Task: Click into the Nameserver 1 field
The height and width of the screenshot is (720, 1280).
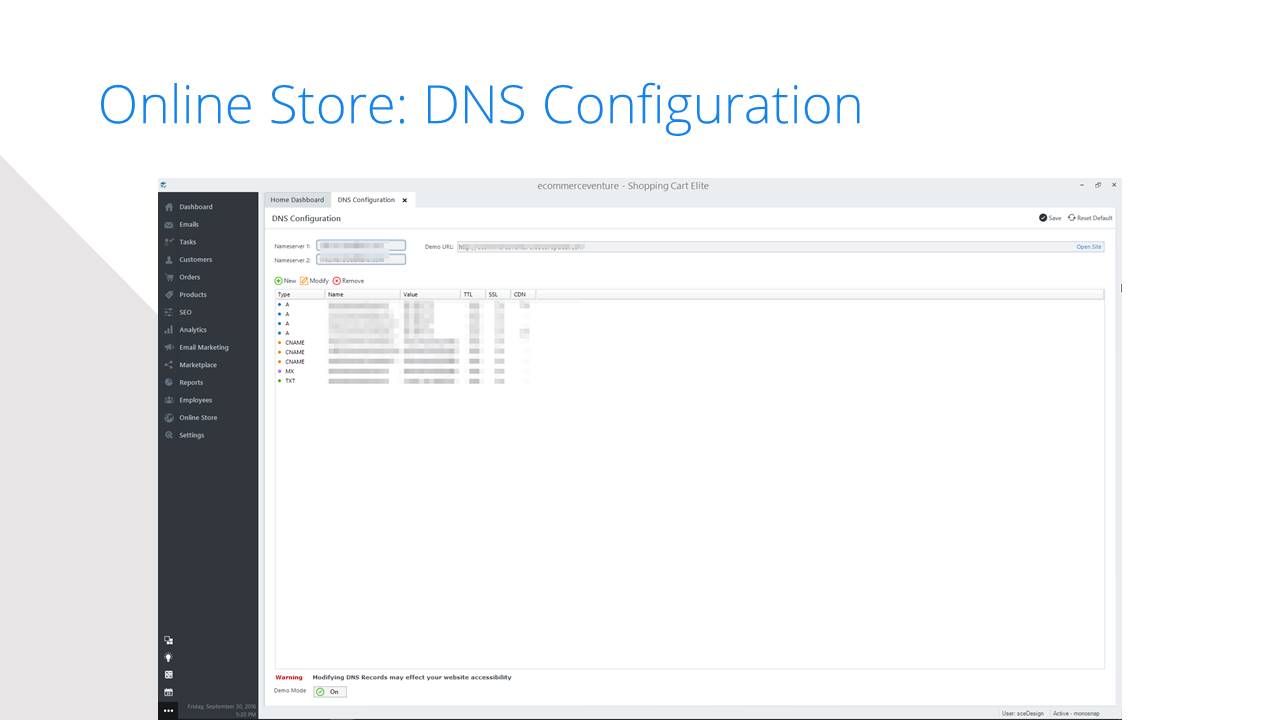Action: click(361, 245)
